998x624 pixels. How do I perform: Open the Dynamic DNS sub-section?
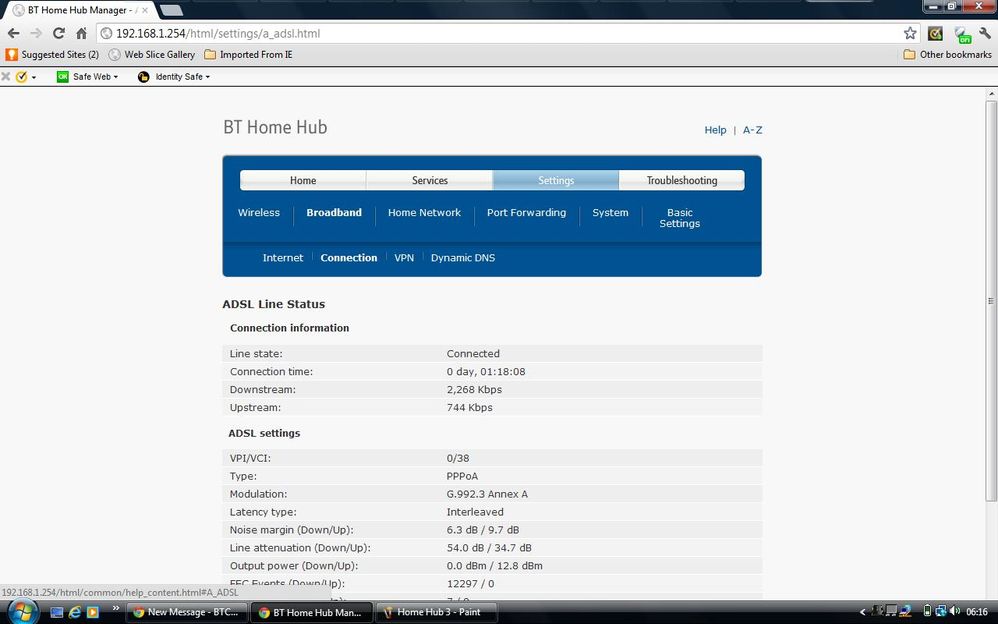click(463, 258)
